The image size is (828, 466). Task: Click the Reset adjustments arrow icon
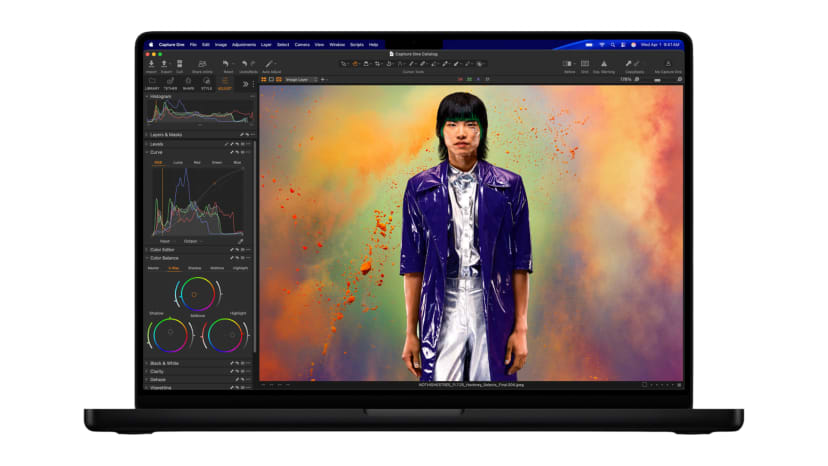(227, 63)
